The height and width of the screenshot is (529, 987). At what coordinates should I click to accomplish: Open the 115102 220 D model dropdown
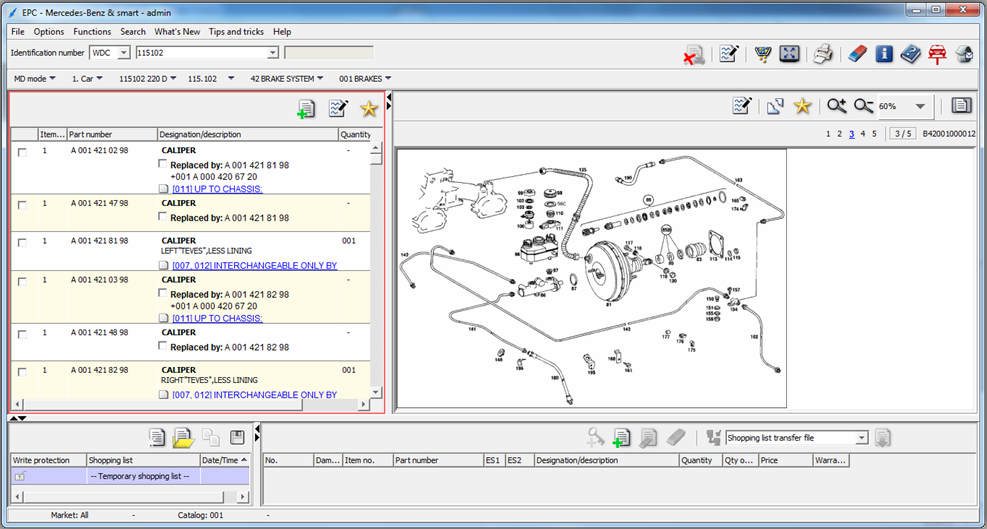click(x=148, y=79)
